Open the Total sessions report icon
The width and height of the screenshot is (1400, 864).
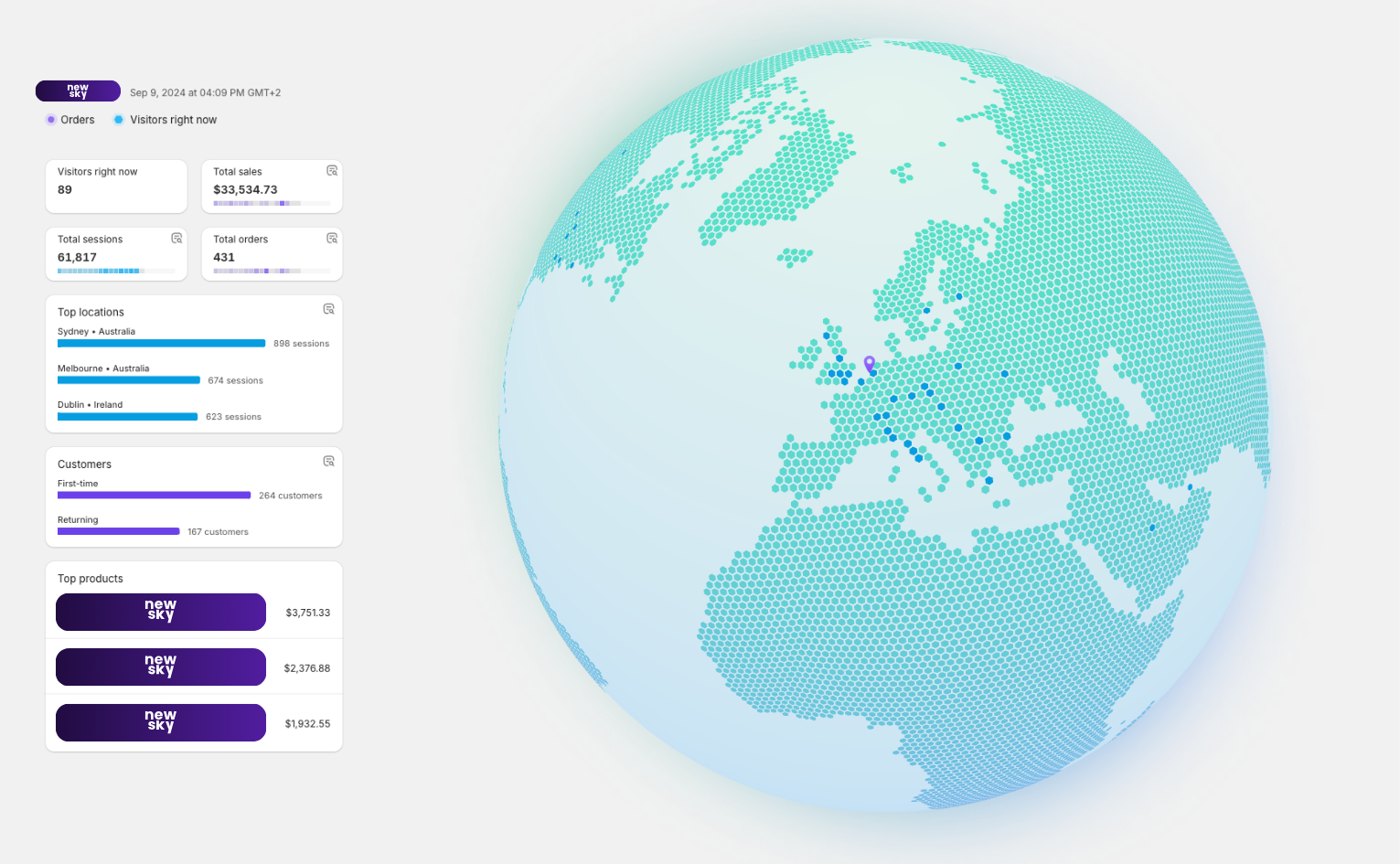coord(176,239)
